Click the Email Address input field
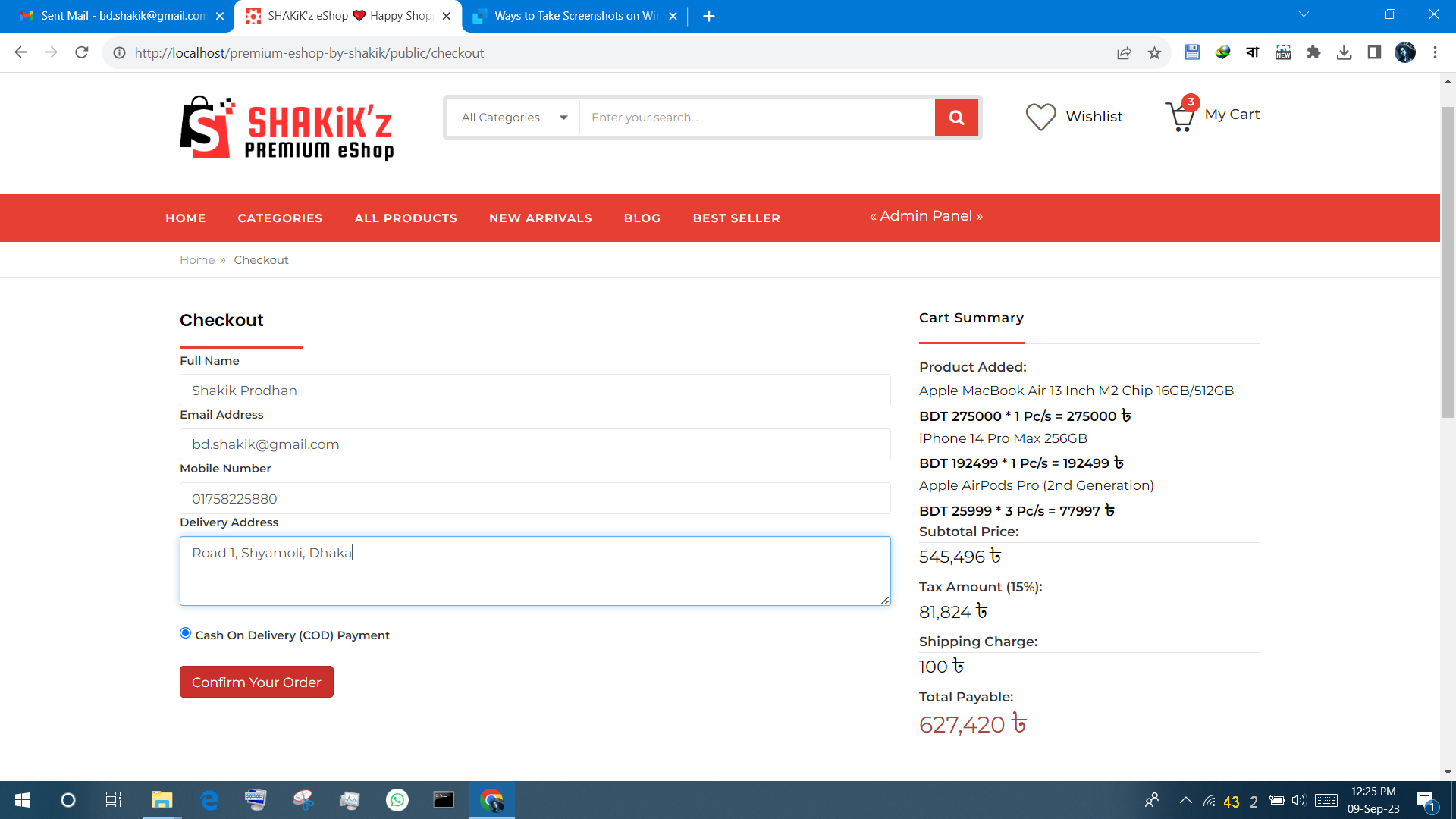The width and height of the screenshot is (1456, 819). click(535, 444)
